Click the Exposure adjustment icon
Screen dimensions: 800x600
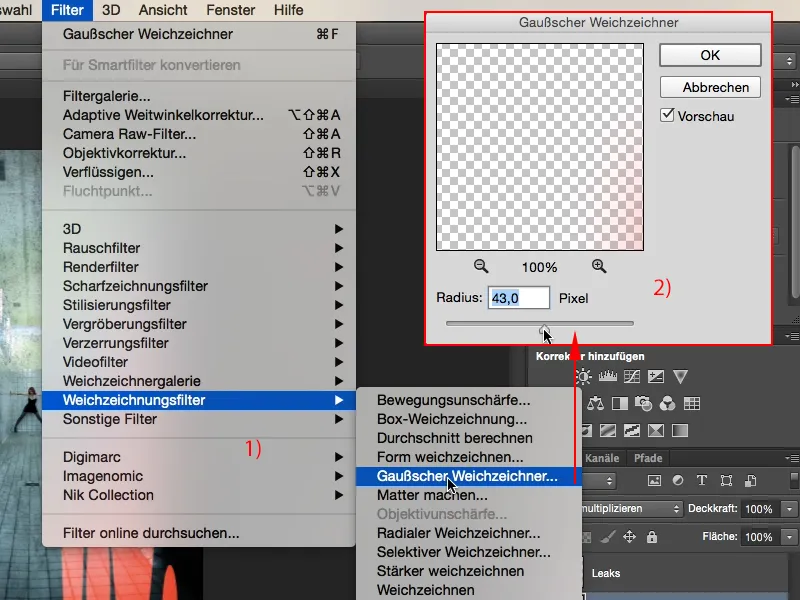pyautogui.click(x=656, y=377)
